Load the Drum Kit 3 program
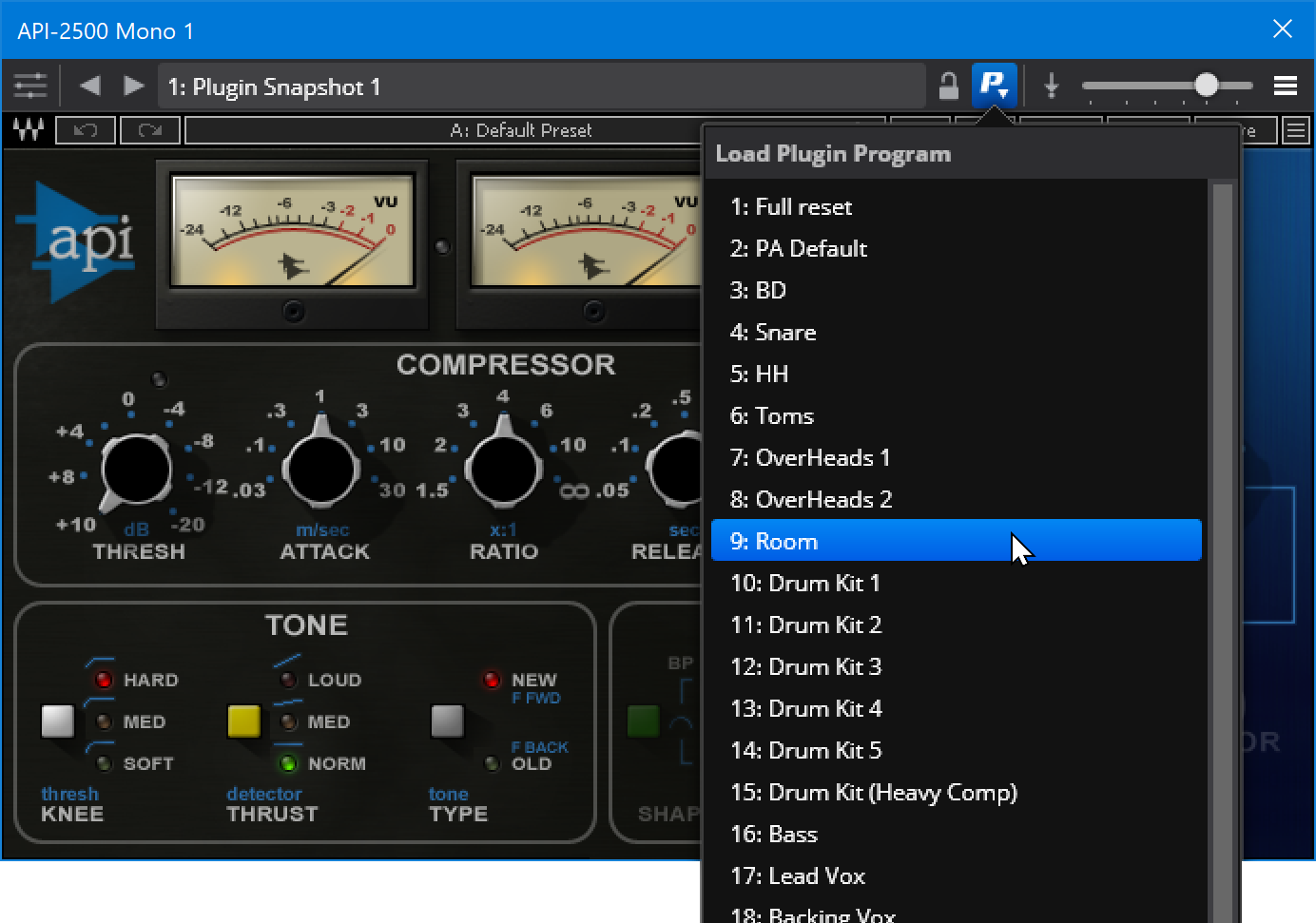The width and height of the screenshot is (1316, 923). (x=957, y=666)
